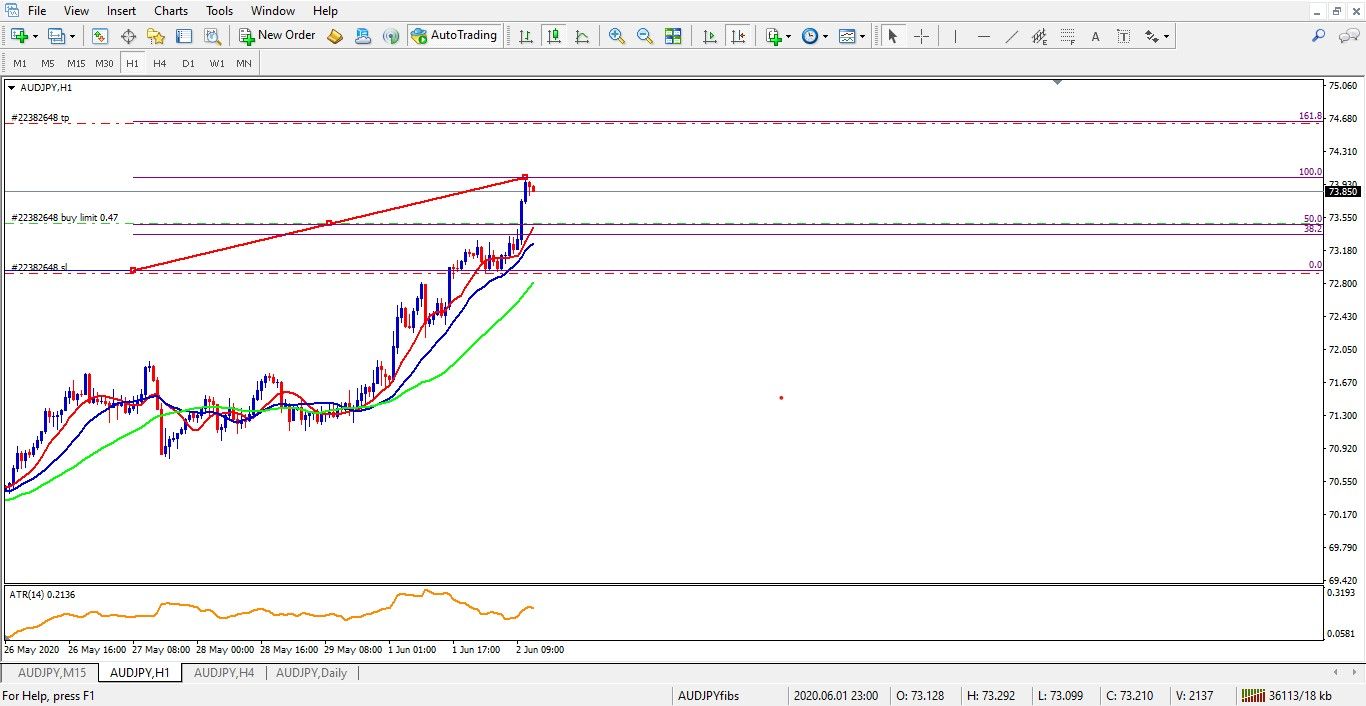Click the AUDJPYfibs profile in status bar

[709, 696]
